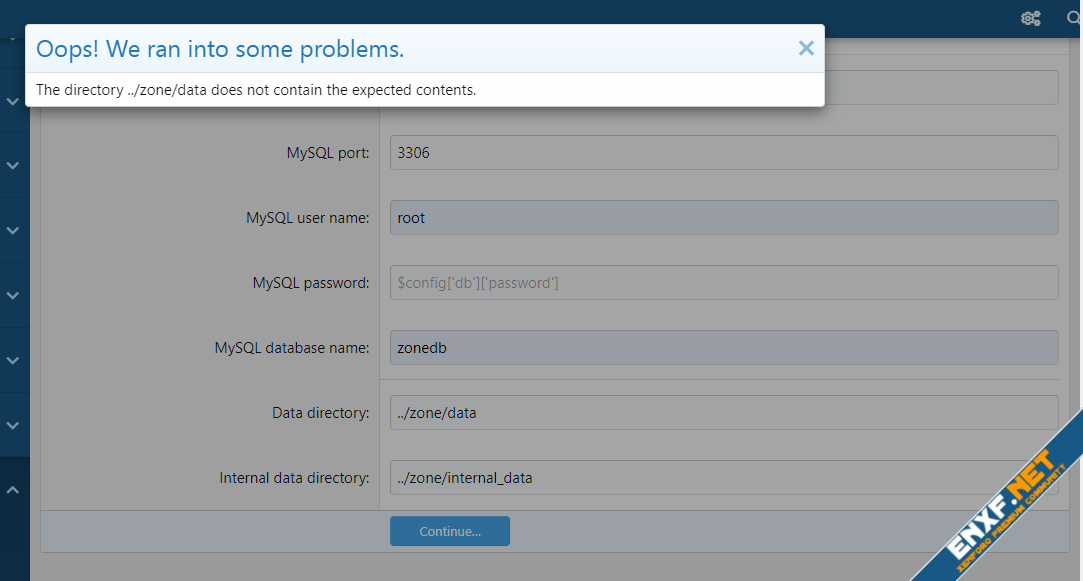Viewport: 1083px width, 581px height.
Task: Close the 'Oops!' error dialog
Action: (806, 48)
